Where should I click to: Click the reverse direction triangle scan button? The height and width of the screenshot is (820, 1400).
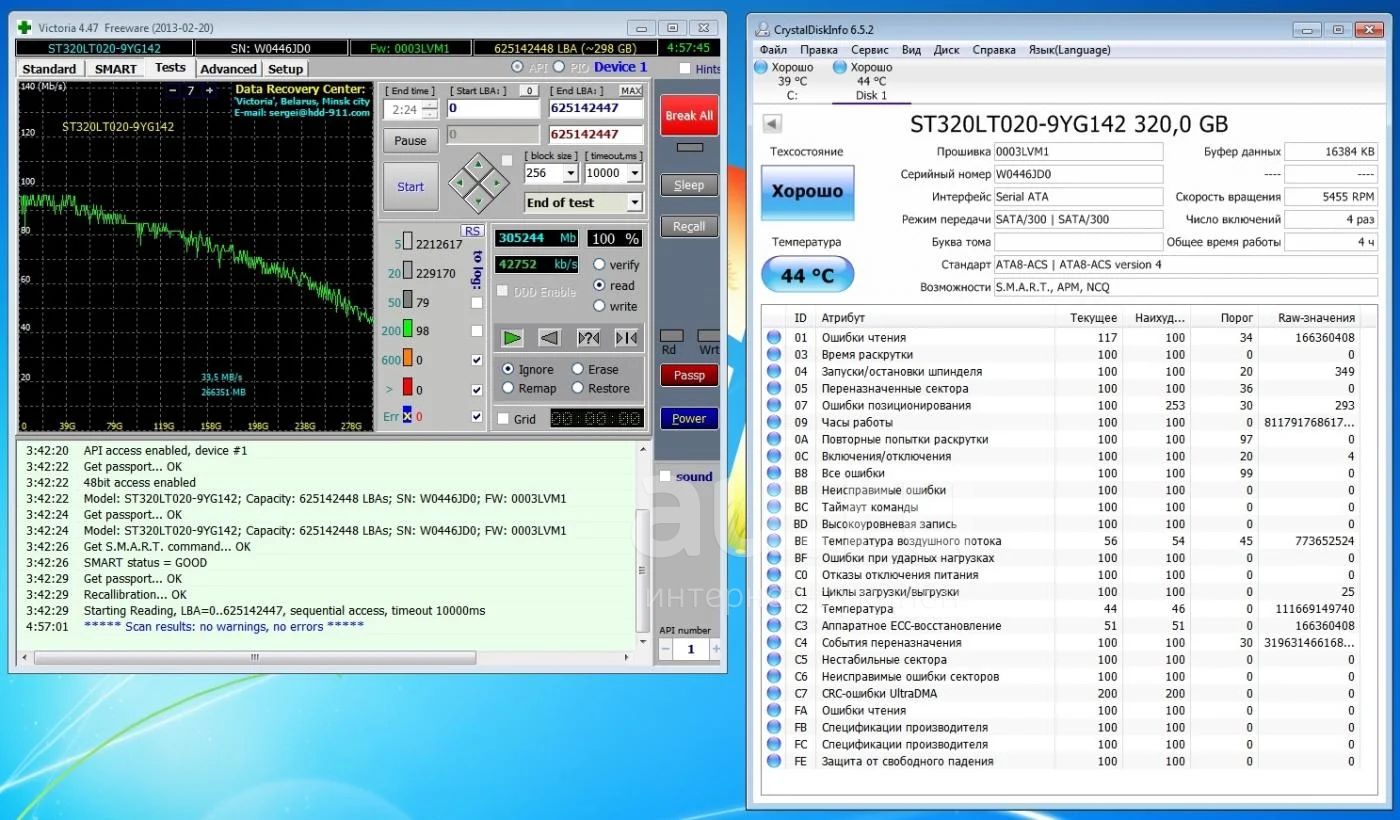(549, 338)
